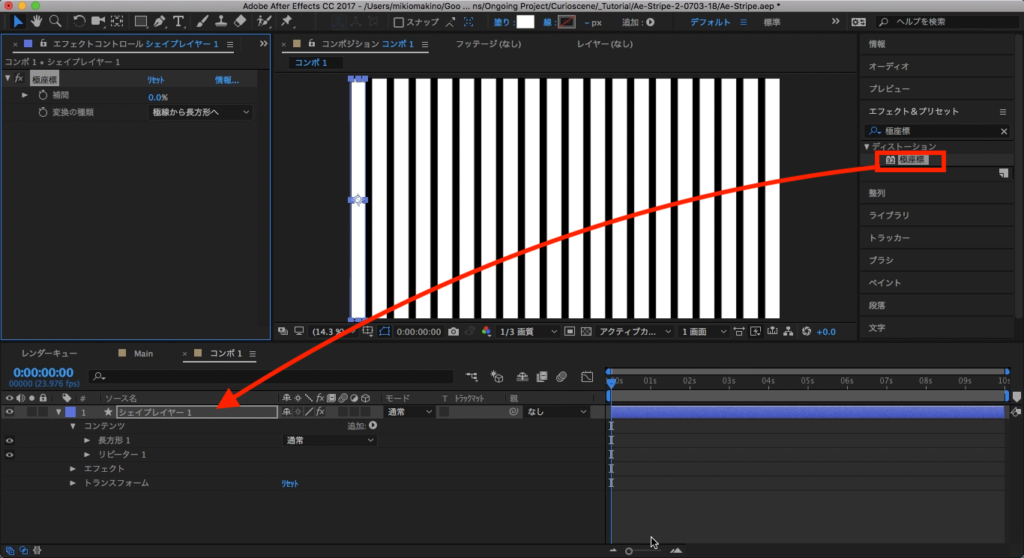Screen dimensions: 1024x558
Task: Click リセット in the effect controls panel
Action: 156,80
